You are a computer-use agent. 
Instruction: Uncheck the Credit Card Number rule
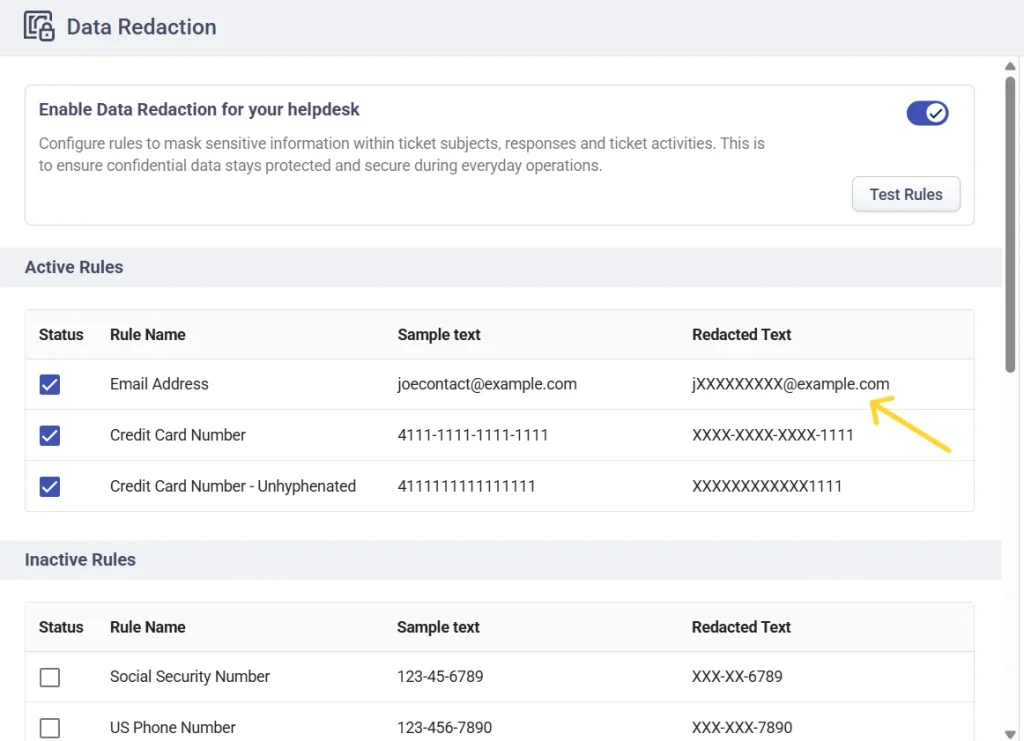(x=49, y=435)
